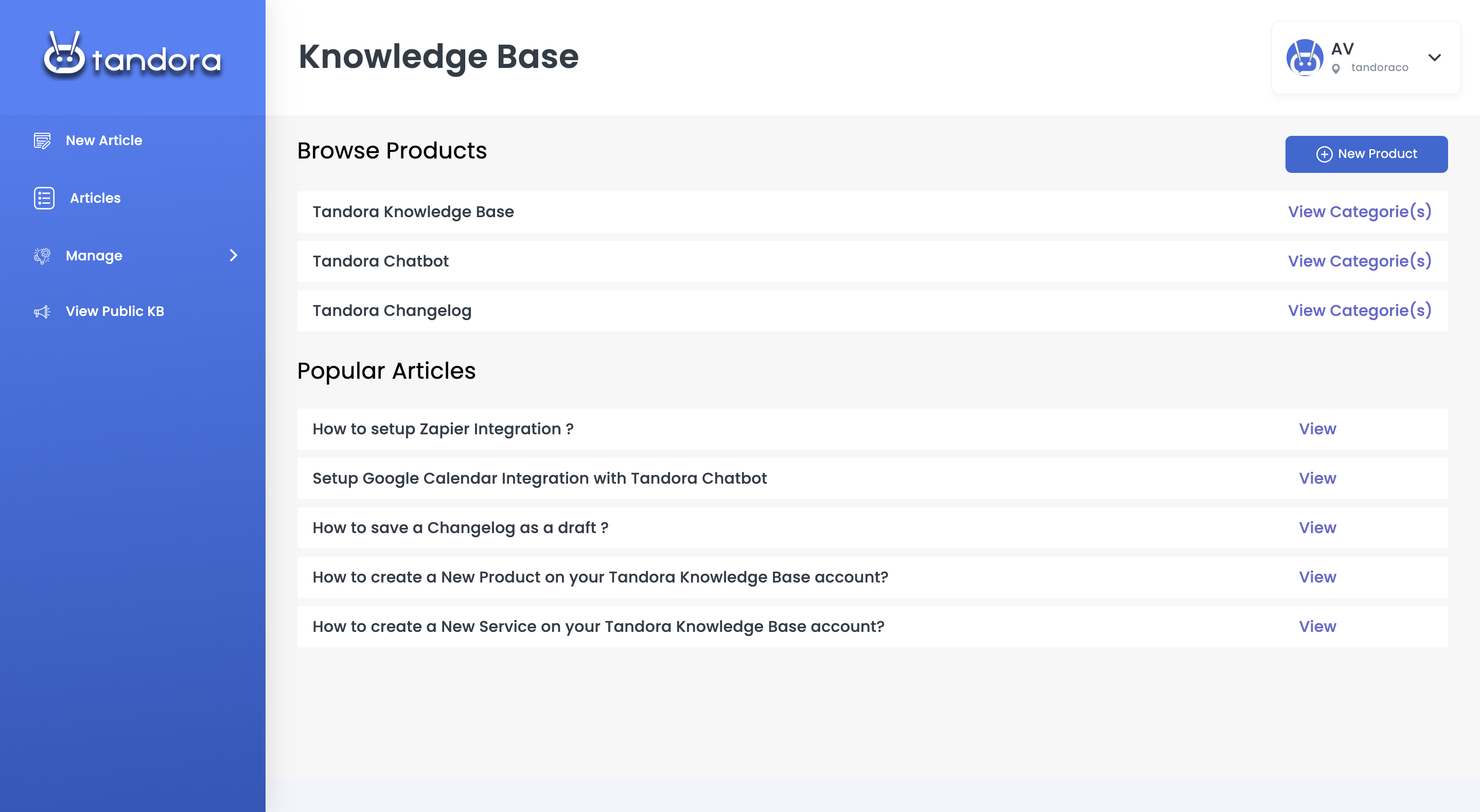The height and width of the screenshot is (812, 1480).
Task: View the Zapier Integration setup article
Action: click(x=1317, y=429)
